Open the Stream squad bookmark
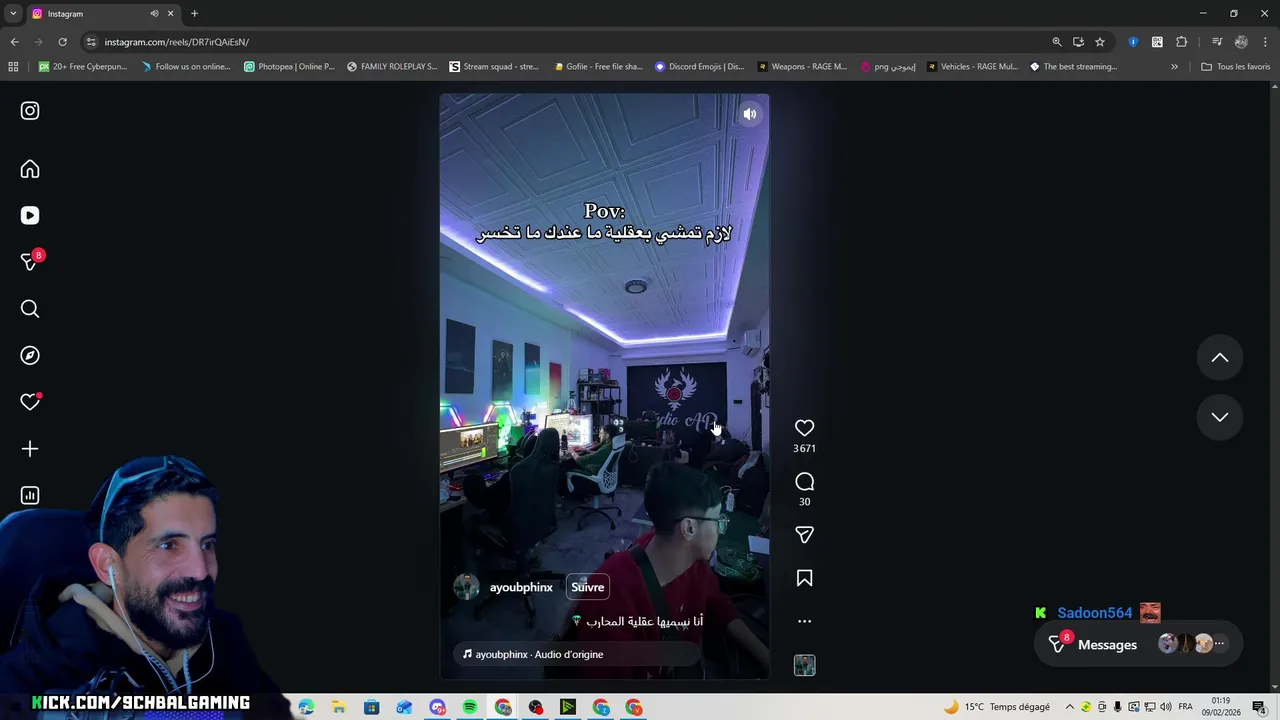This screenshot has width=1280, height=720. pos(494,67)
